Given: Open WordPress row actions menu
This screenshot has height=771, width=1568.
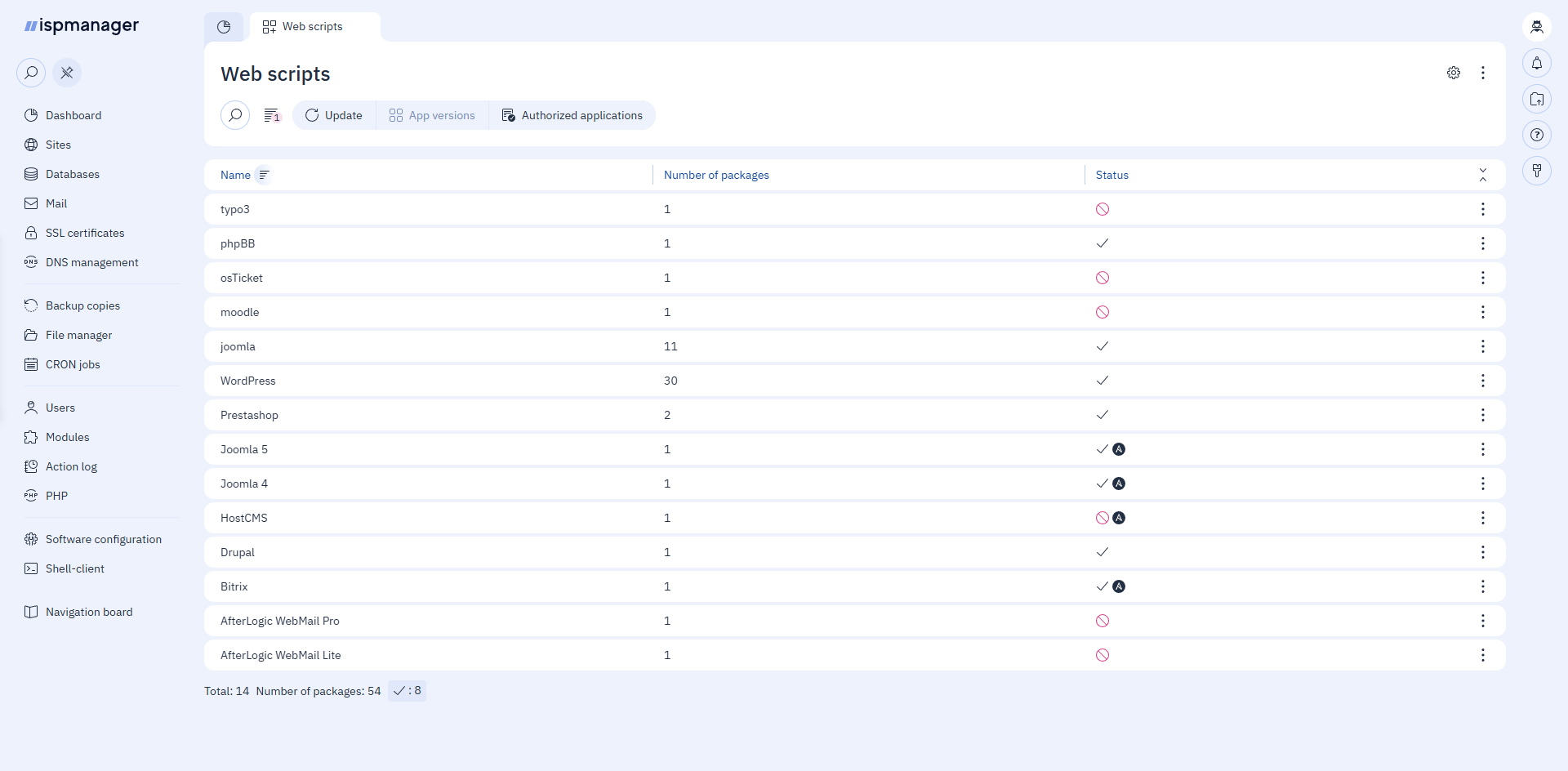Looking at the screenshot, I should (1483, 381).
